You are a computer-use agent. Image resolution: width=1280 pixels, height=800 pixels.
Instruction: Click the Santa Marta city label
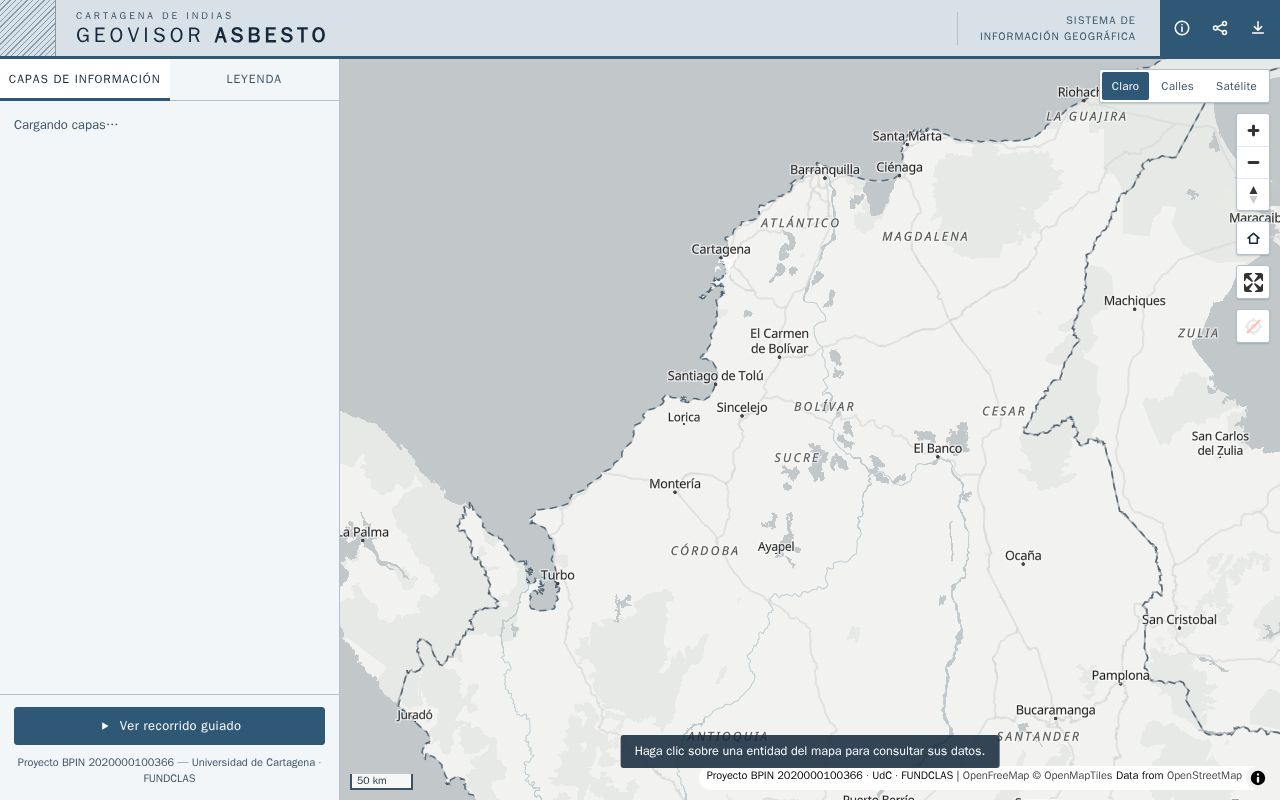(x=907, y=136)
